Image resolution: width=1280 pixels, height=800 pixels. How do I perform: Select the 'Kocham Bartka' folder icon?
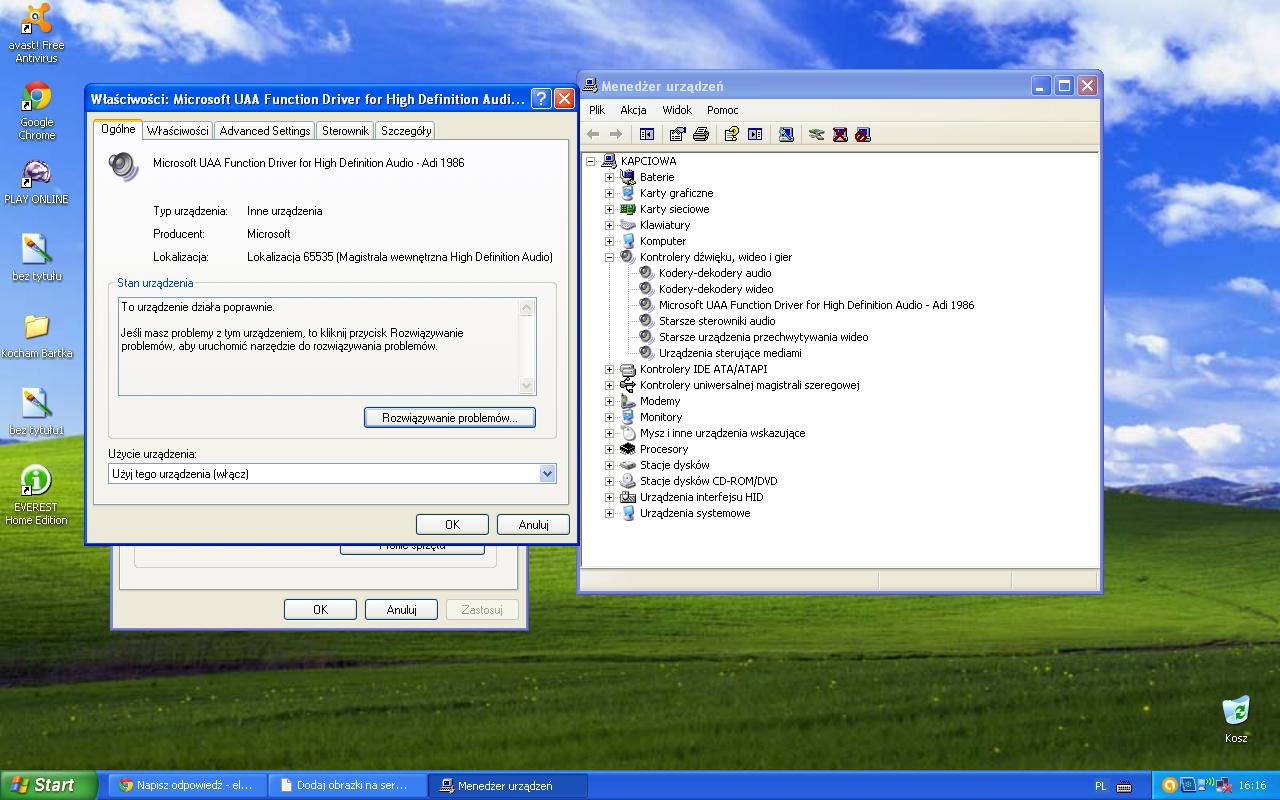tap(36, 335)
